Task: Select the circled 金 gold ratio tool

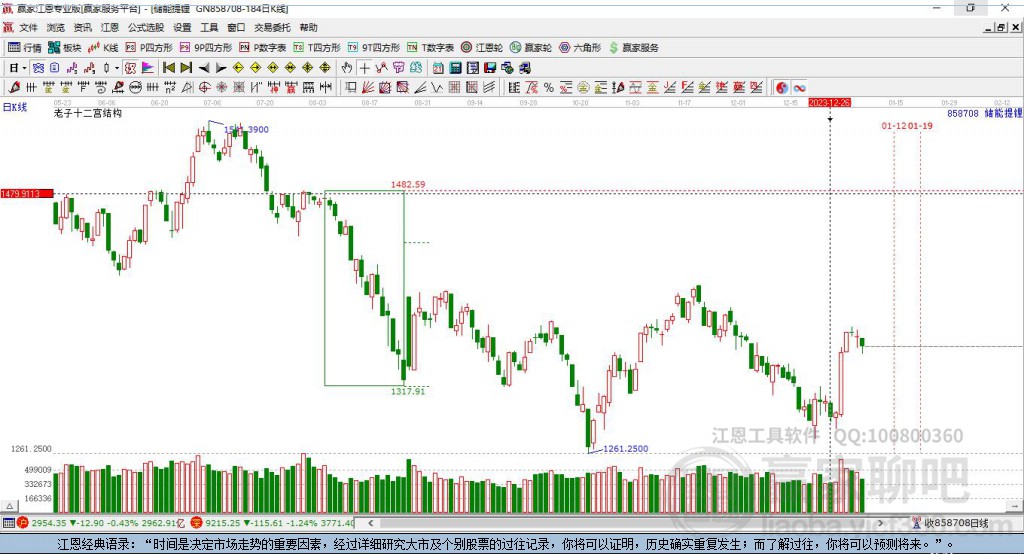Action: pos(583,88)
